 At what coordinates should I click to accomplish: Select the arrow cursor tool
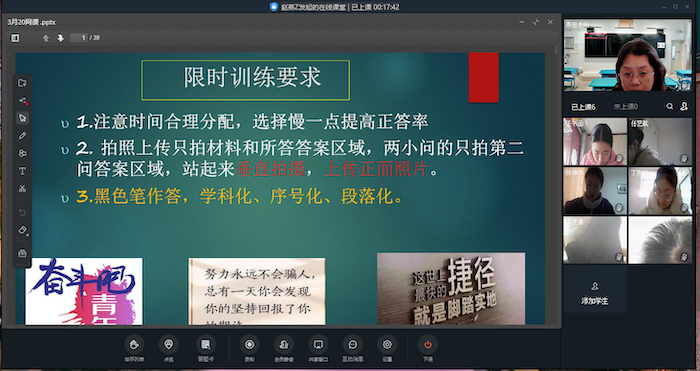tap(22, 118)
